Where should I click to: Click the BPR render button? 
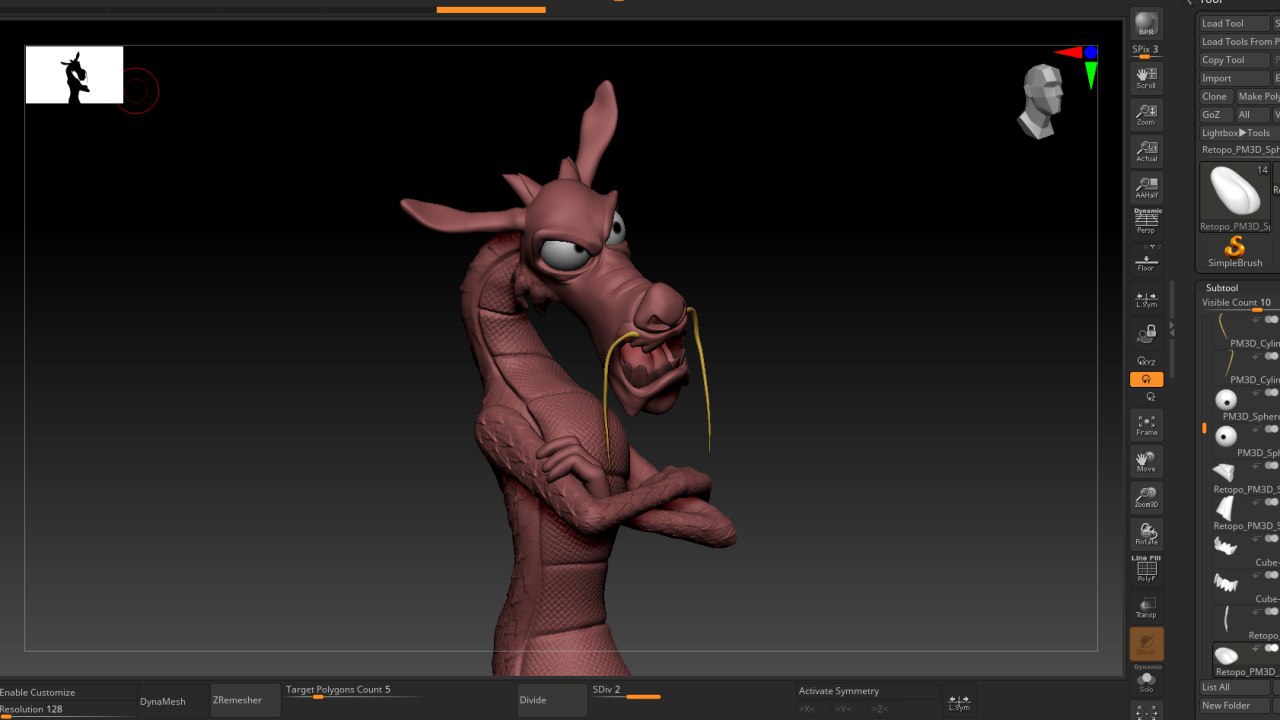(x=1146, y=25)
